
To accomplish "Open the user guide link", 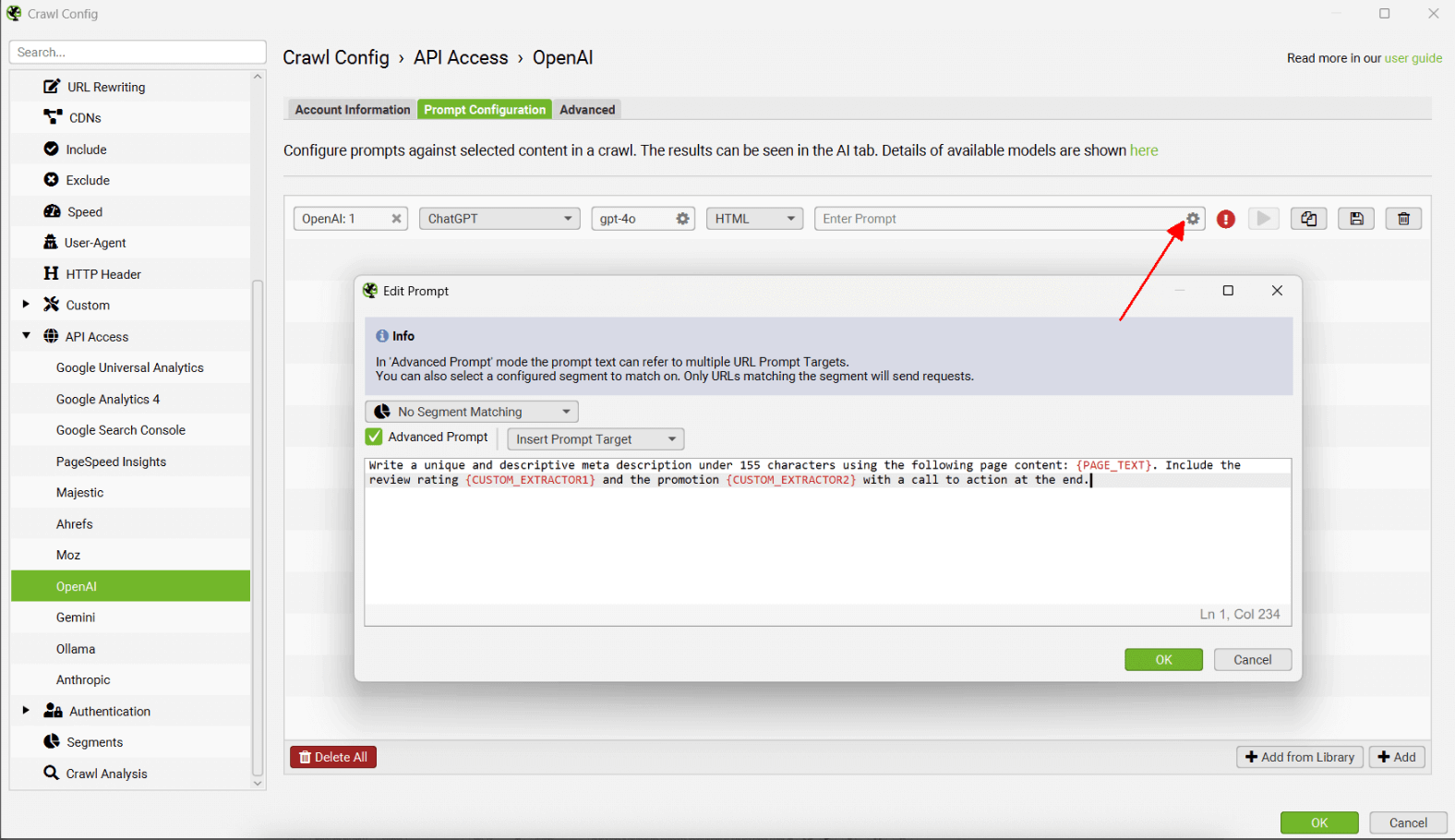I will [1413, 58].
